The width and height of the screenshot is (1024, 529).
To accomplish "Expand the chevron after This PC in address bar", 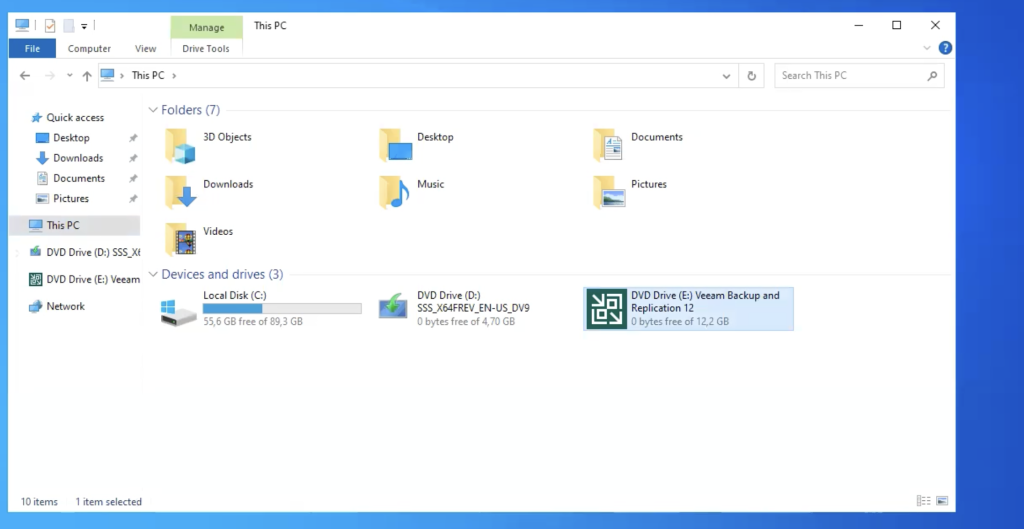I will click(x=174, y=75).
